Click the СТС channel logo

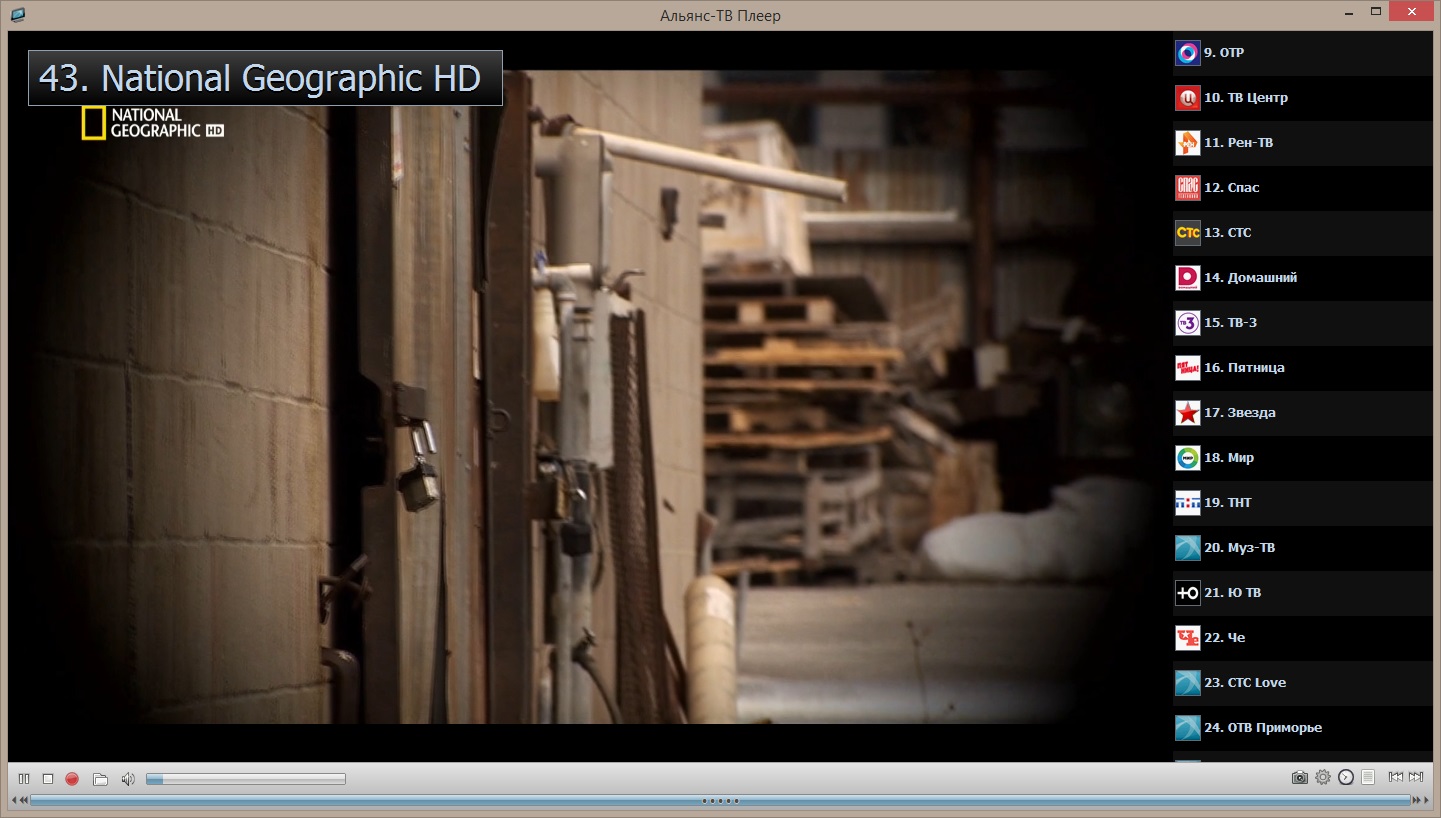(1187, 233)
